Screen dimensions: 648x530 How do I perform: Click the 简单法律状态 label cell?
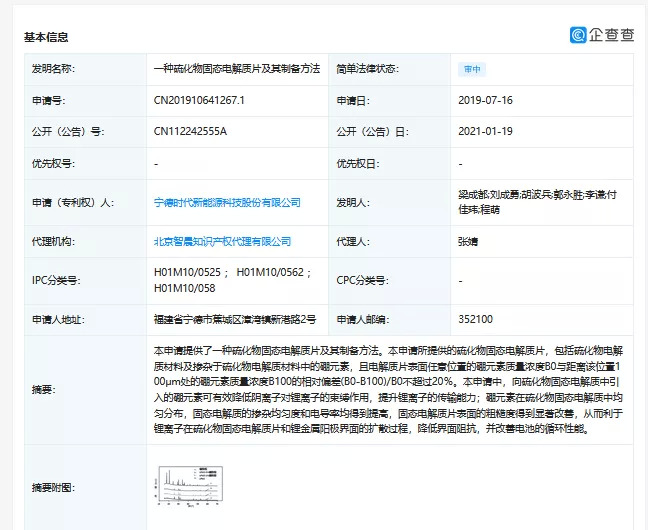[x=367, y=69]
